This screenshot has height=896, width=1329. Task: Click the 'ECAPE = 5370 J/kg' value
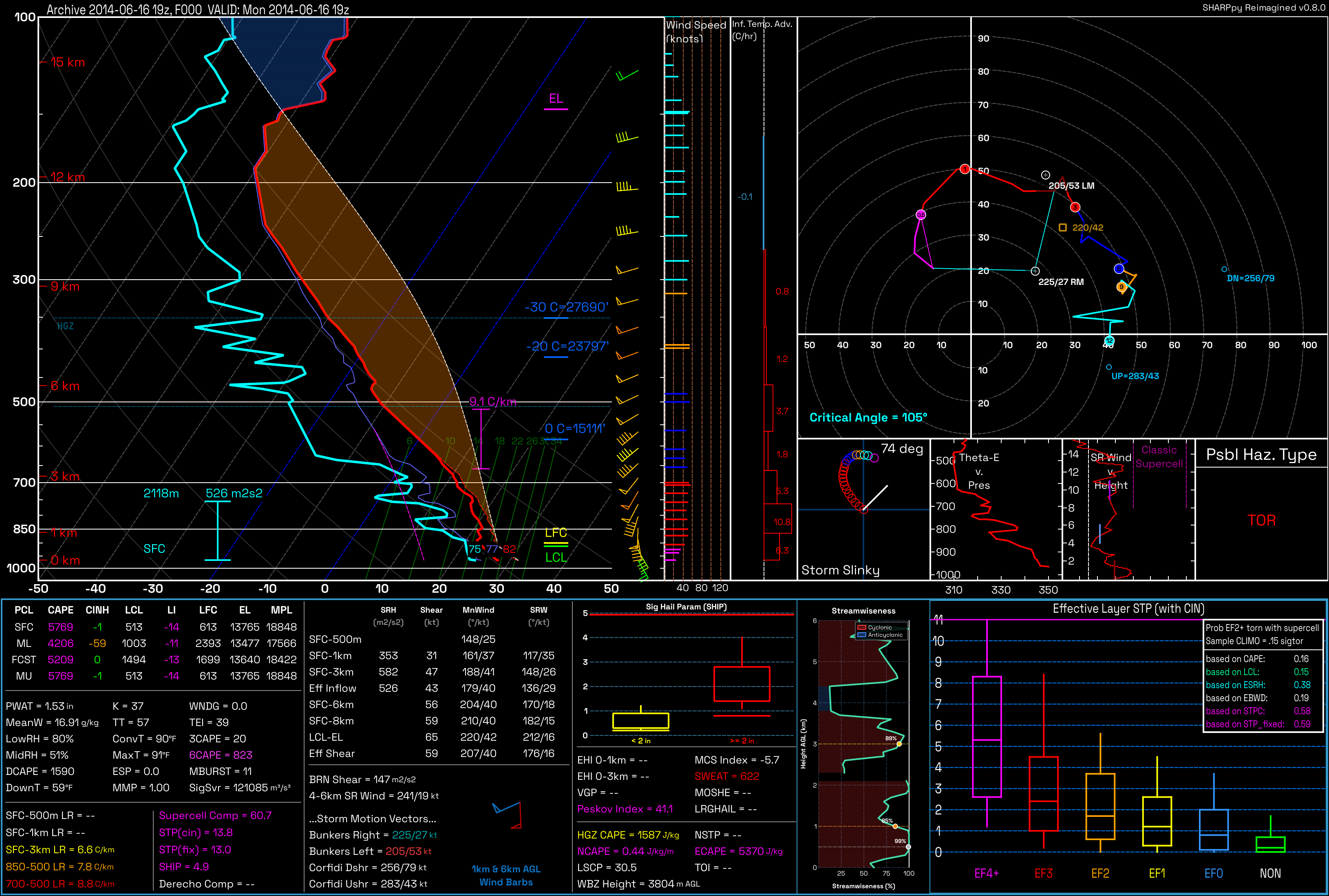(739, 851)
